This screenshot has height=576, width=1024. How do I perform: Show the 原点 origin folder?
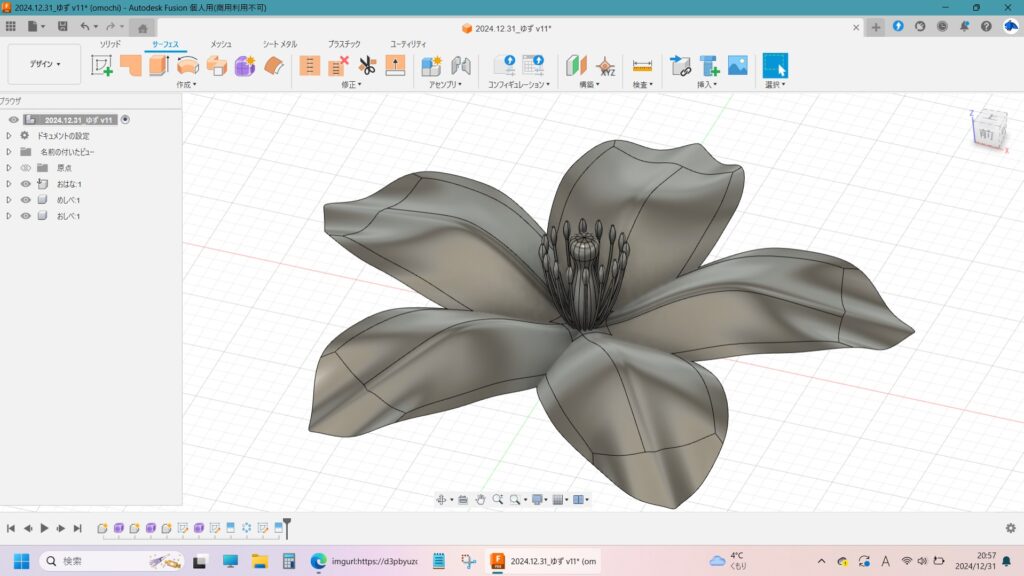coord(26,168)
